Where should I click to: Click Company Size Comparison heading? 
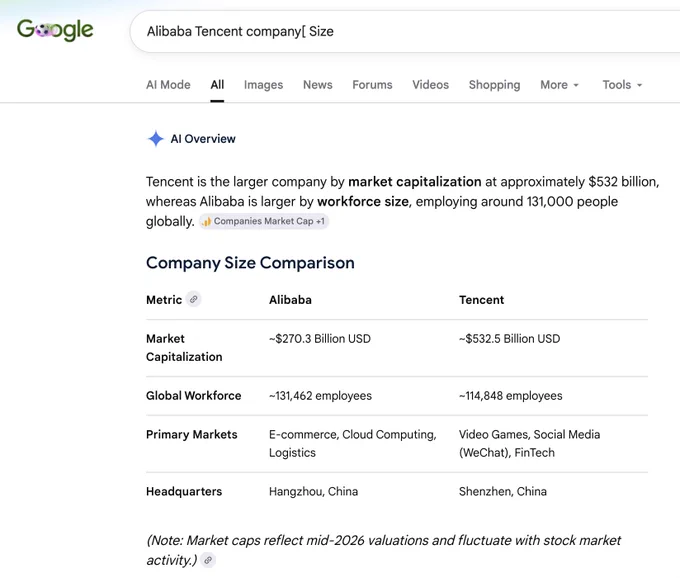[250, 263]
